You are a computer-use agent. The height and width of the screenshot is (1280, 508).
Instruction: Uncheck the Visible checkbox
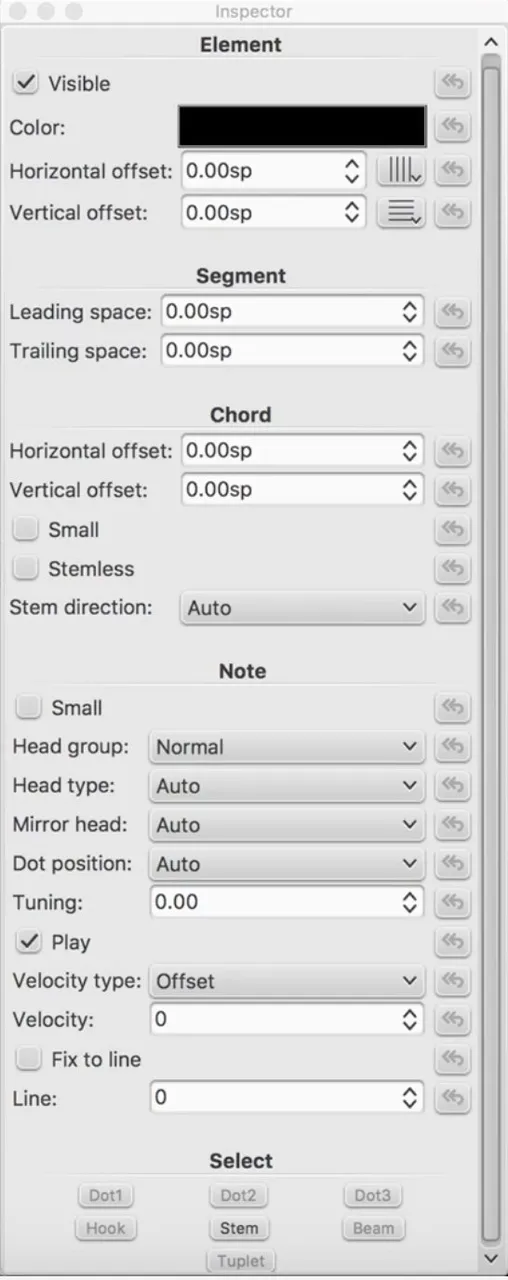click(25, 84)
